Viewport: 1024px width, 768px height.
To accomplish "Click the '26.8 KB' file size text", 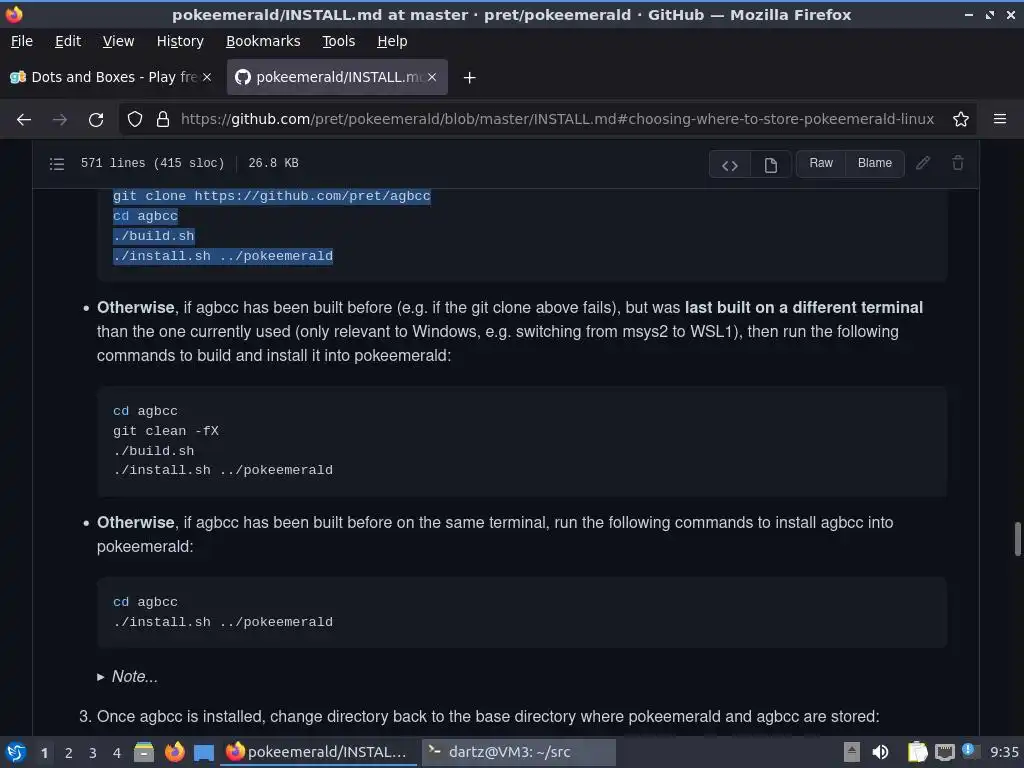I will [273, 163].
